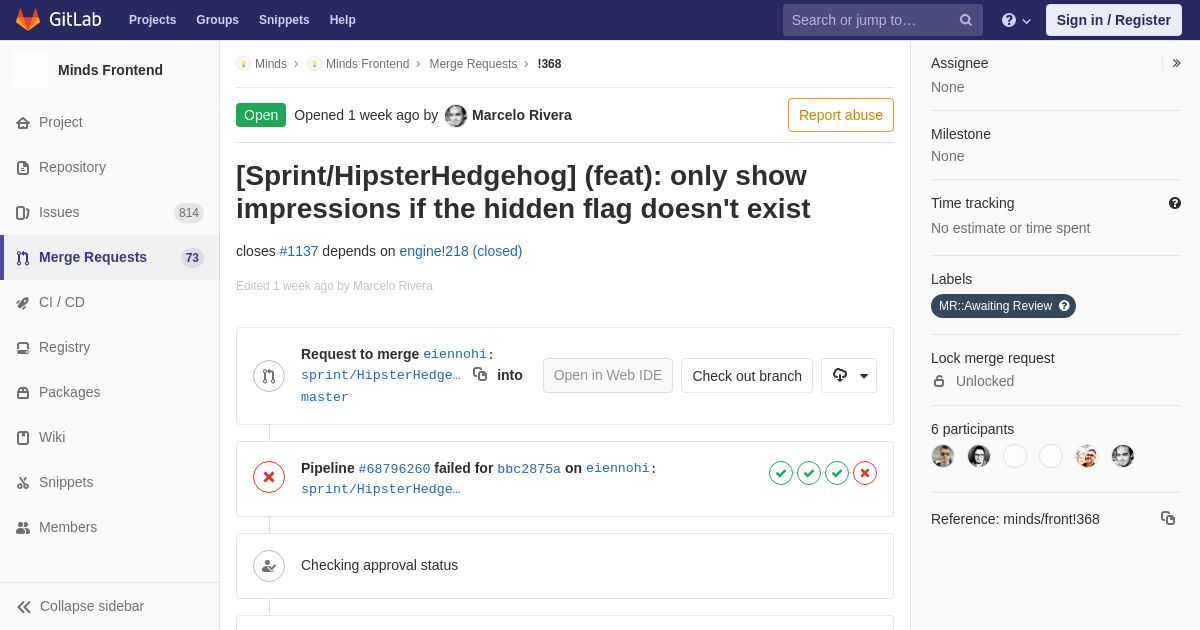
Task: Click the second passed pipeline stage icon
Action: pyautogui.click(x=809, y=473)
